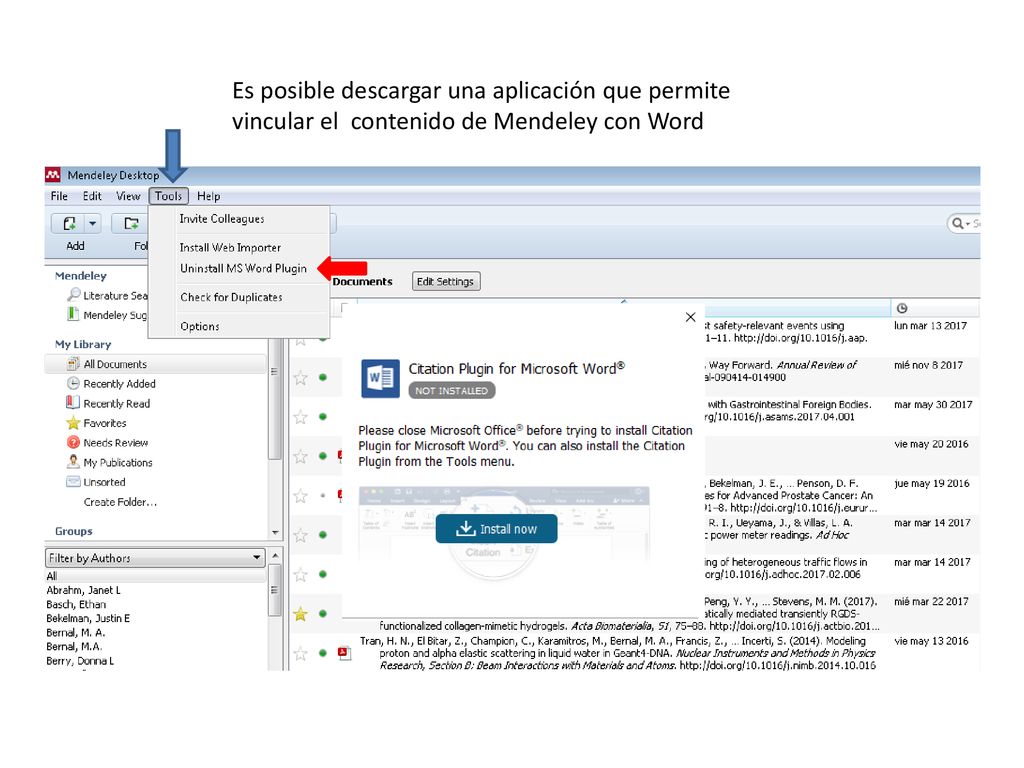Close the Citation Plugin popup
Viewport: 1024px width, 768px height.
690,317
